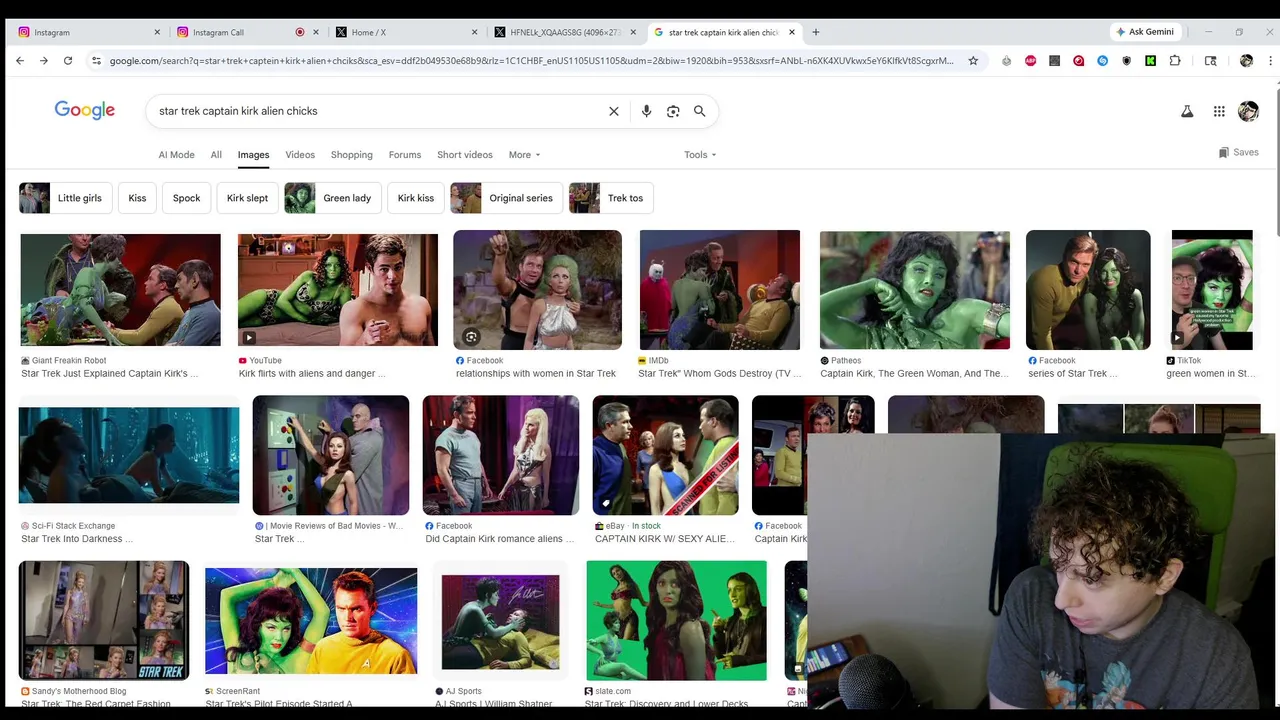Open Chrome three-dot menu
This screenshot has height=720, width=1280.
pyautogui.click(x=1270, y=61)
